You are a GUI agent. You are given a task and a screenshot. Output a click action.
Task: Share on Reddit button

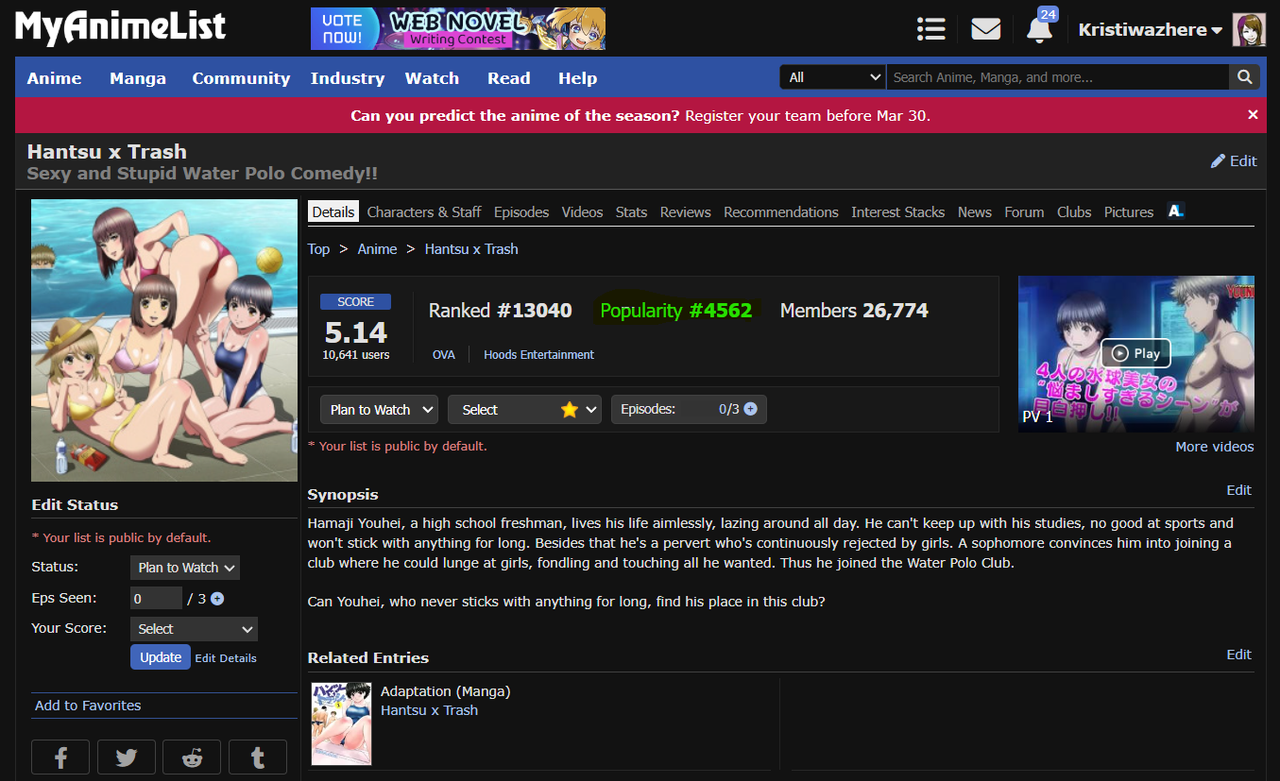(x=192, y=758)
